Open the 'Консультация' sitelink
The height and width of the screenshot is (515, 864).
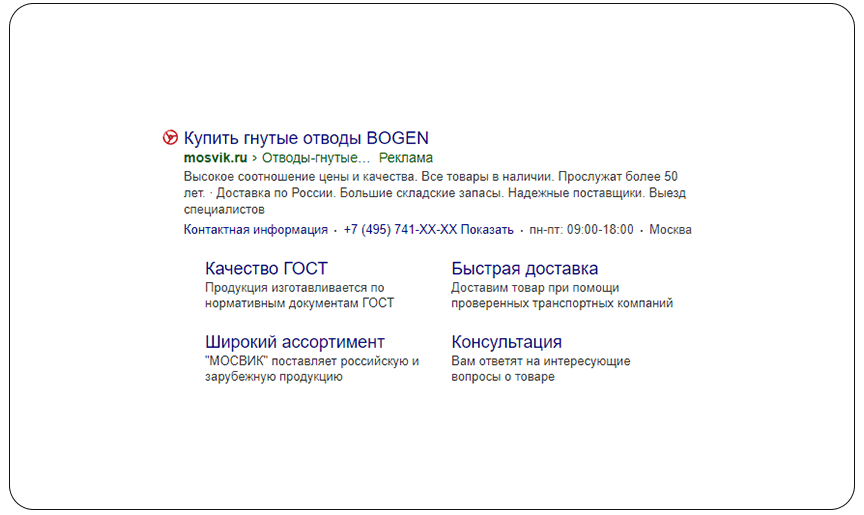[x=506, y=342]
